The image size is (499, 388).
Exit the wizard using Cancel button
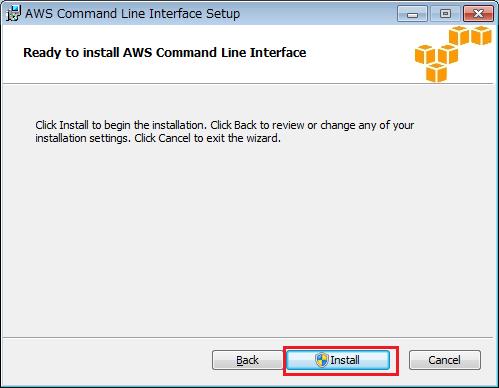pyautogui.click(x=445, y=360)
